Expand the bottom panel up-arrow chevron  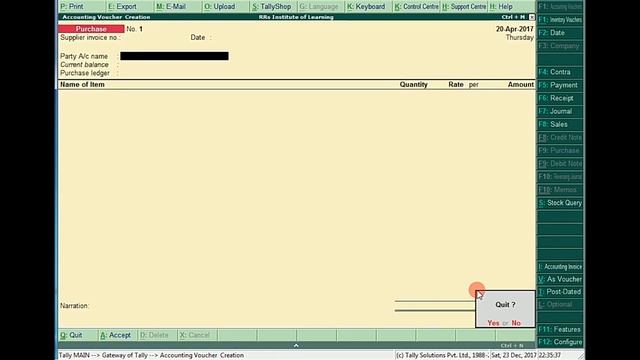296,345
